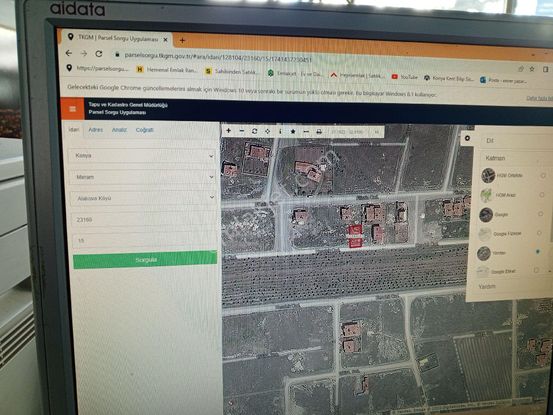
Task: Select the Google layer radio button
Action: tap(540, 214)
